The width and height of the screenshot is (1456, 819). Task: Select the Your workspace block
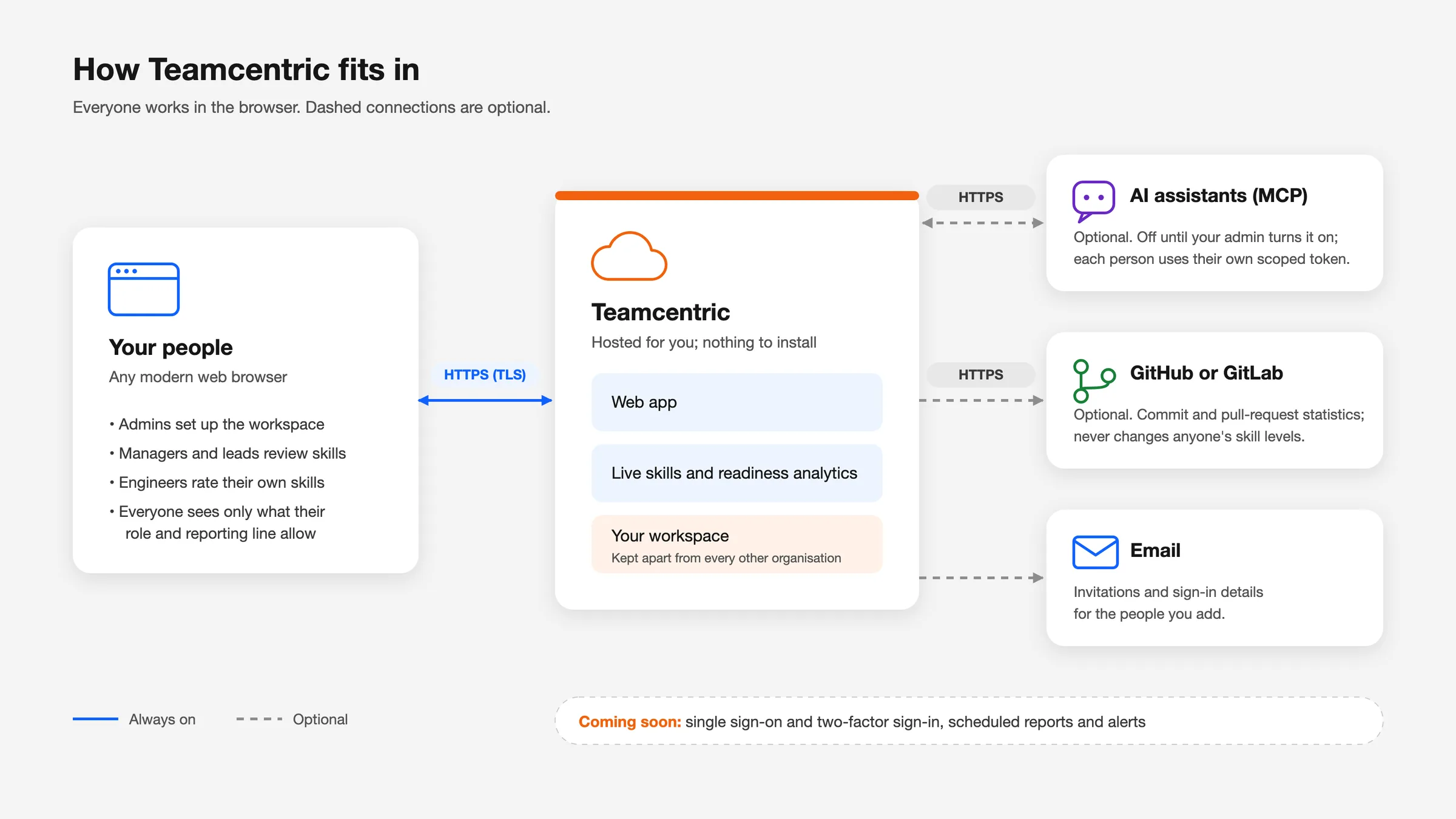(x=736, y=544)
